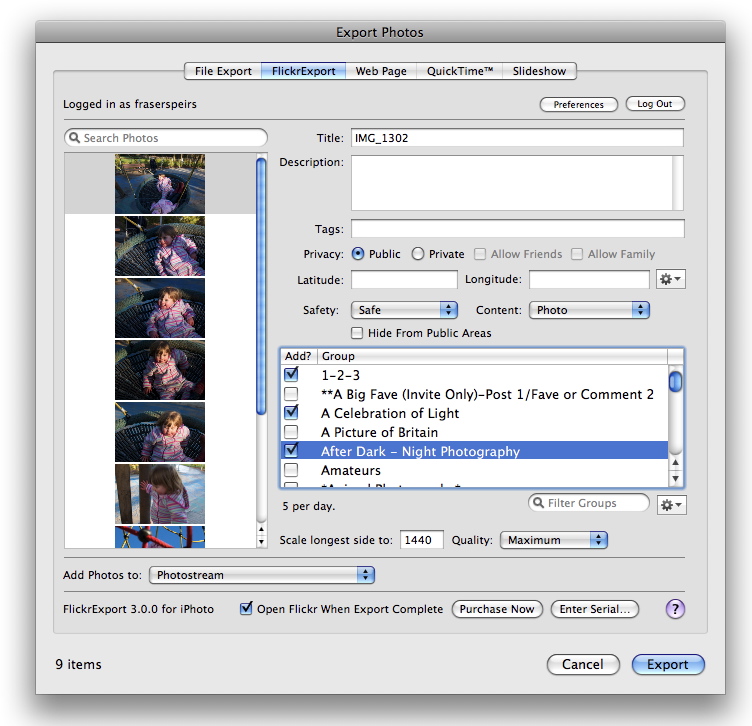Uncheck the A Celebration of Light checkbox
Screen dimensions: 752x726
pyautogui.click(x=291, y=412)
